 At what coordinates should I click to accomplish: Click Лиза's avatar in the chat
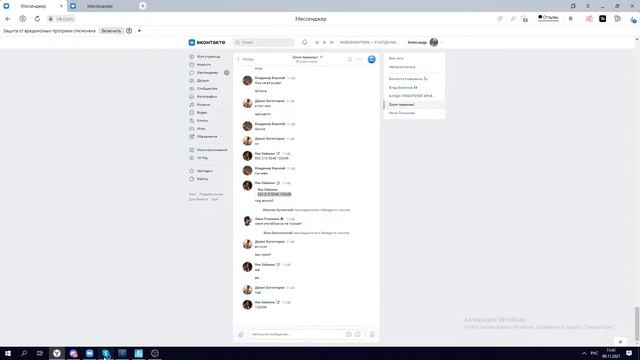[247, 221]
